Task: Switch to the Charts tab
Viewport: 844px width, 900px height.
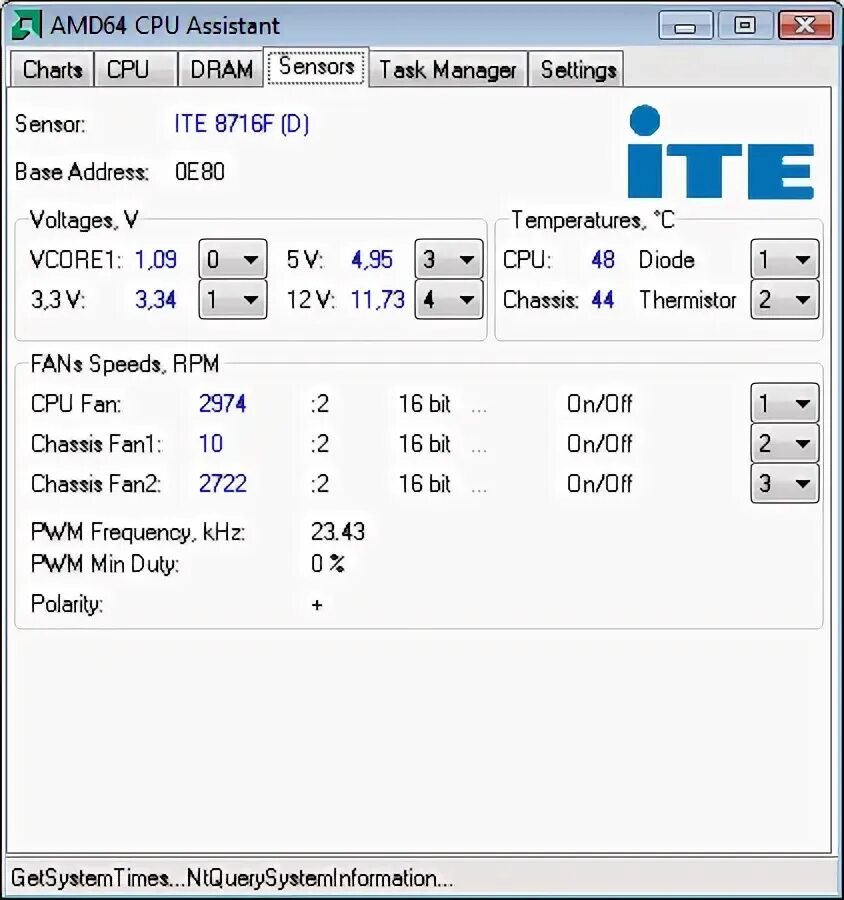Action: 52,69
